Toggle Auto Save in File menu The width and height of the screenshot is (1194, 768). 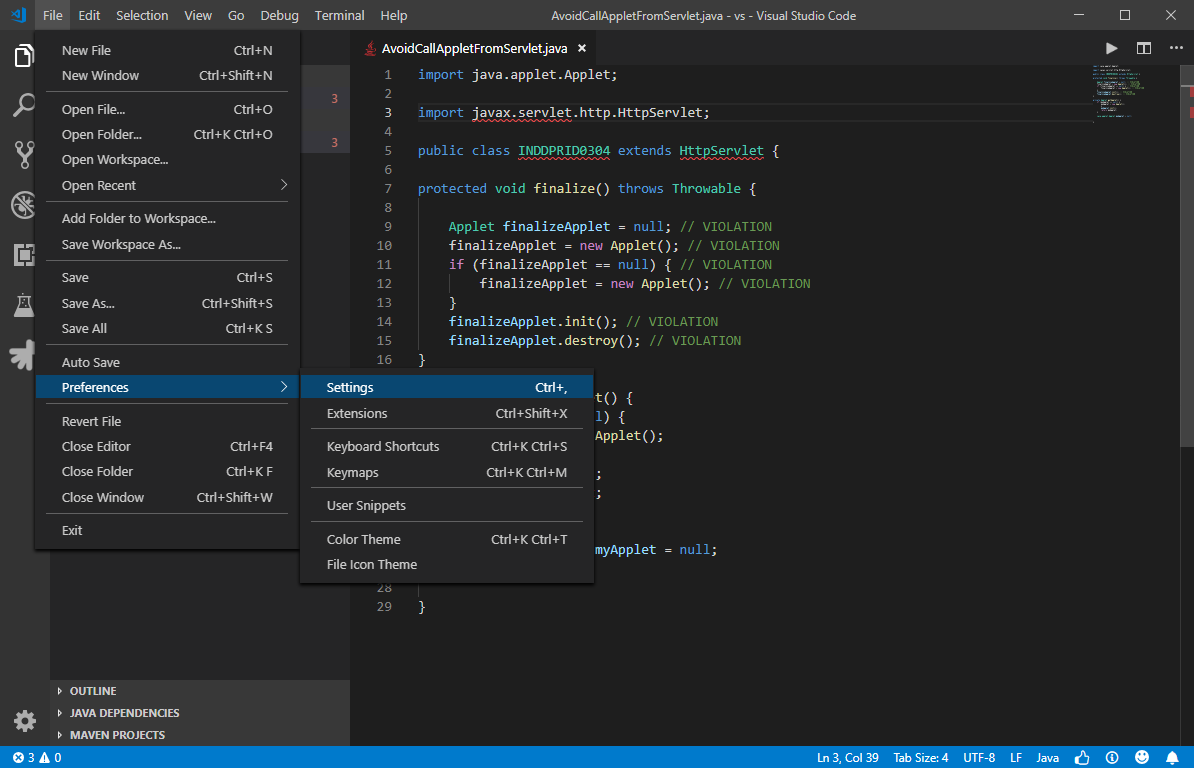[90, 362]
